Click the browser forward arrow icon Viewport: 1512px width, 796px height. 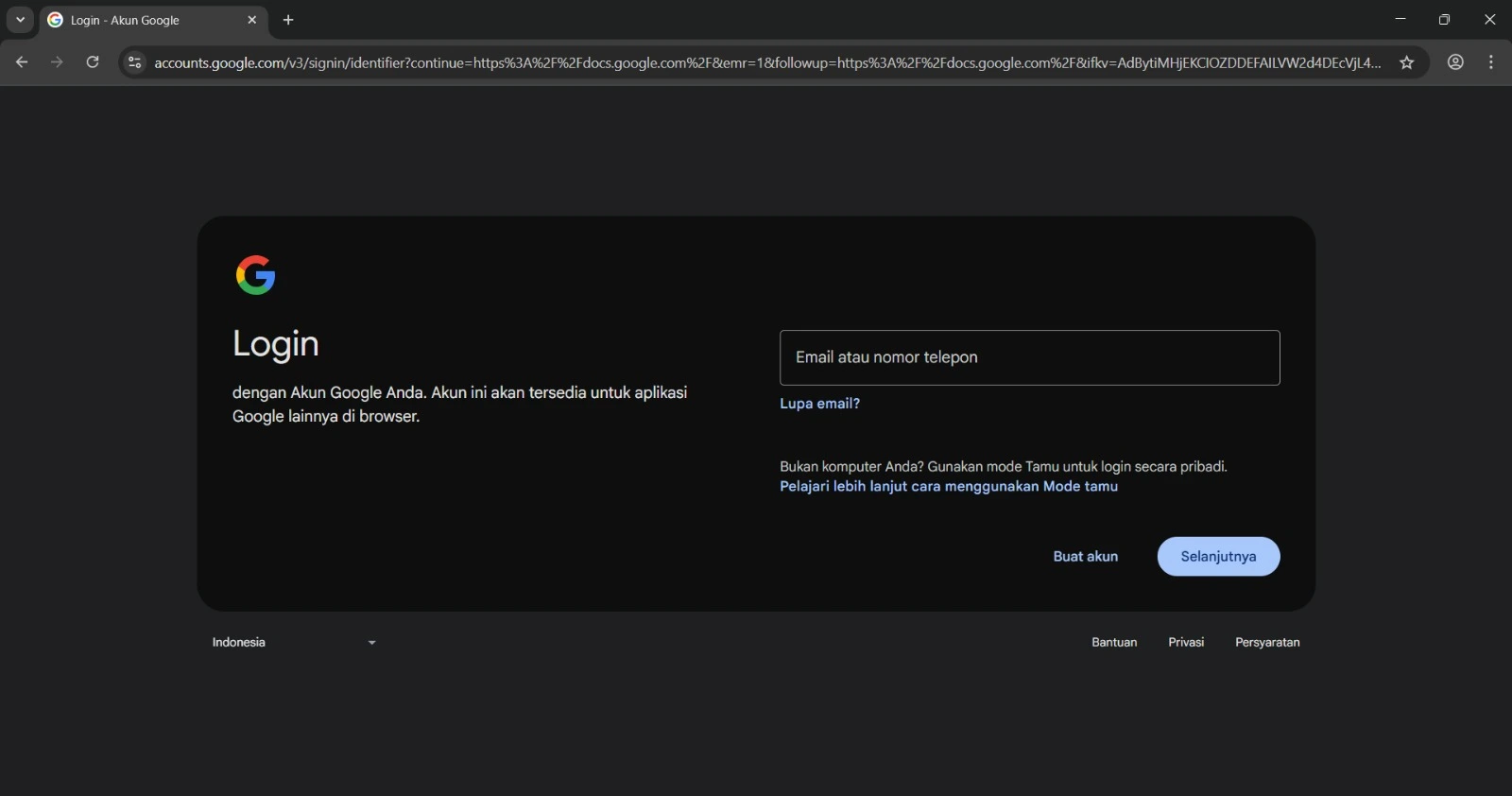(x=57, y=62)
